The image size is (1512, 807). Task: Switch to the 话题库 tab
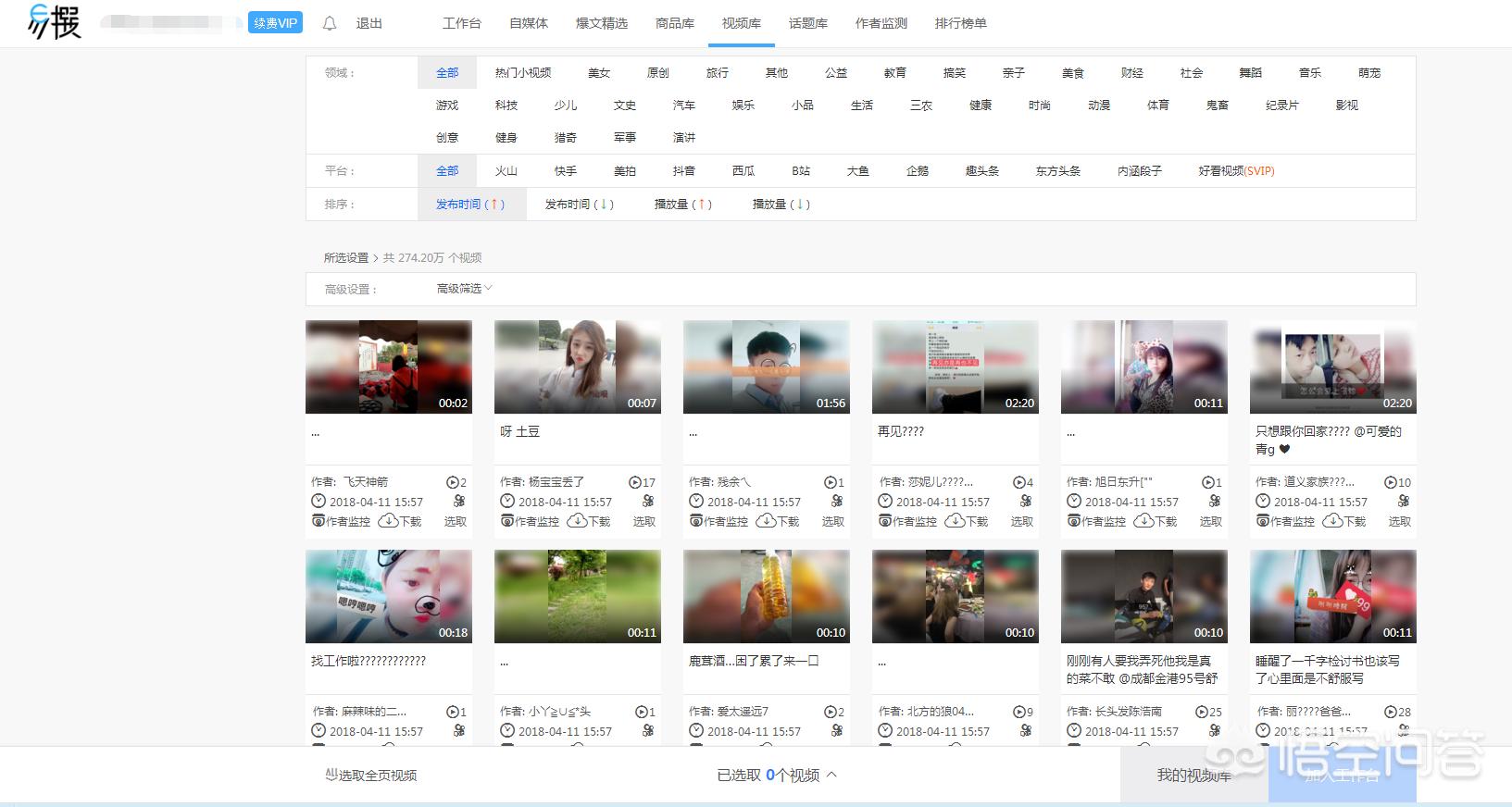tap(808, 23)
